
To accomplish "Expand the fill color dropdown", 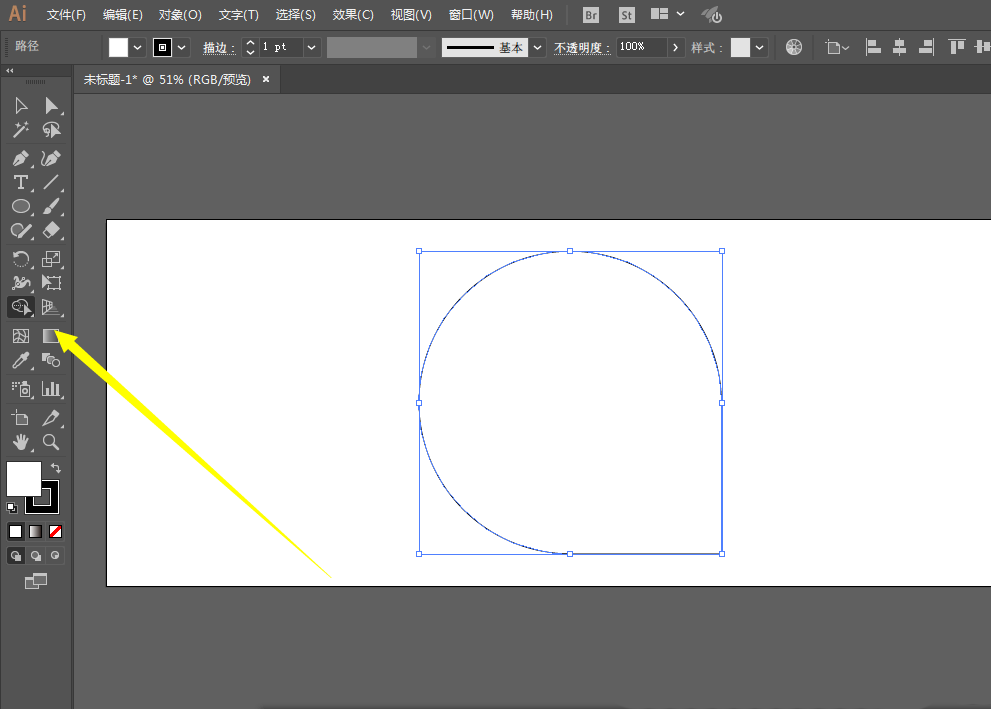I will (138, 48).
